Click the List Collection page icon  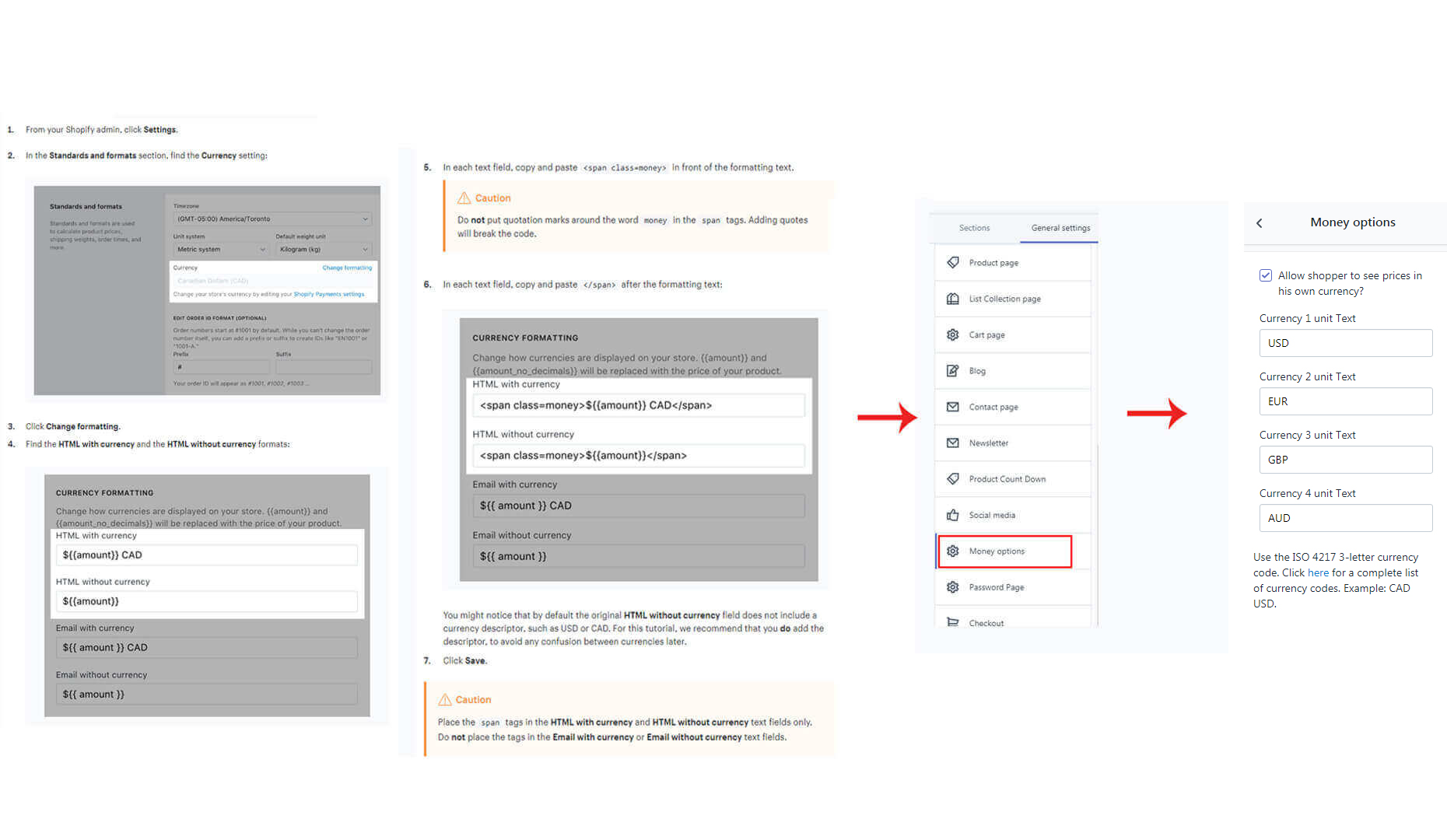pyautogui.click(x=952, y=299)
